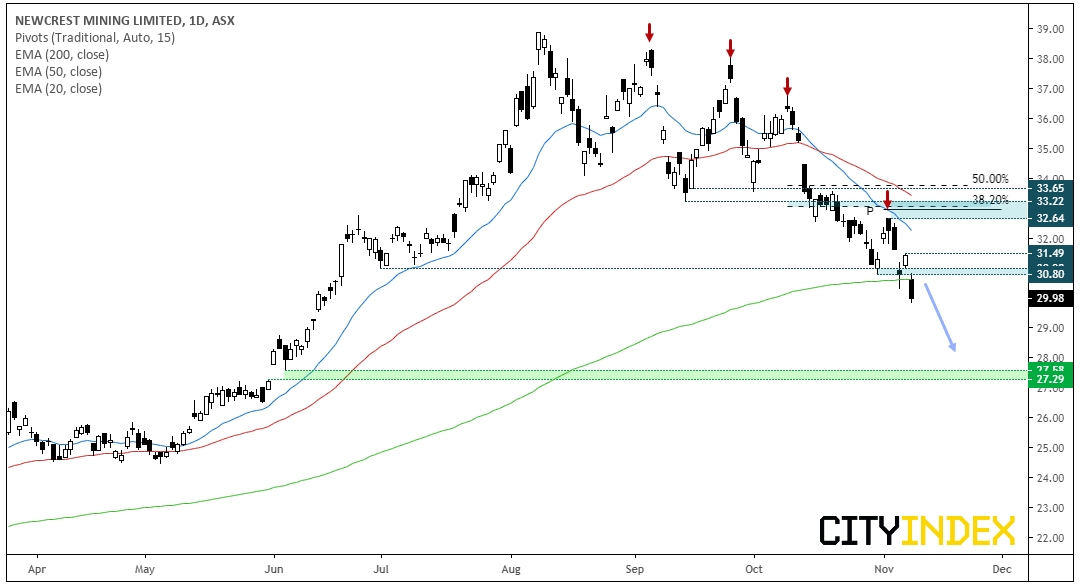Click the 32.00 price axis tick
Image resolution: width=1080 pixels, height=586 pixels.
coord(1050,239)
